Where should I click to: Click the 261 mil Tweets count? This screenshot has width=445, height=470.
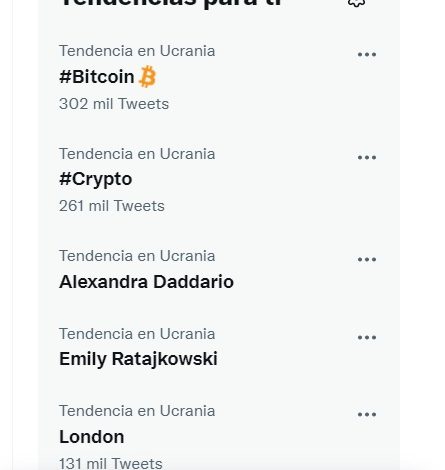pyautogui.click(x=112, y=206)
